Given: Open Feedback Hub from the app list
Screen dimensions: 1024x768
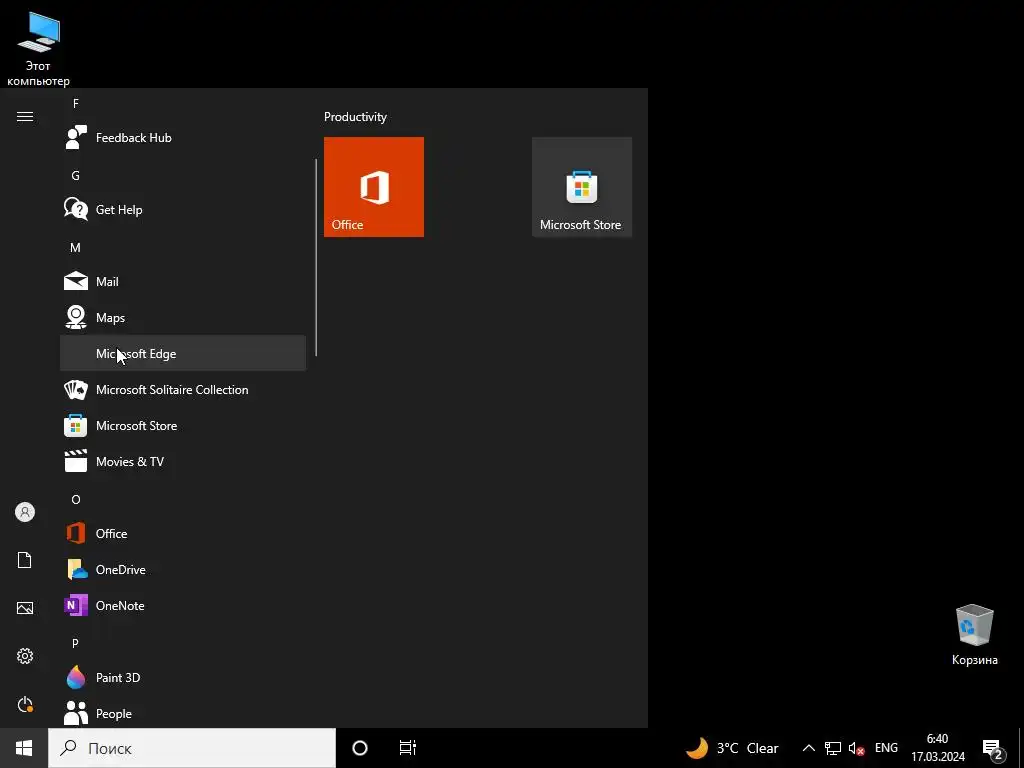Looking at the screenshot, I should point(183,138).
